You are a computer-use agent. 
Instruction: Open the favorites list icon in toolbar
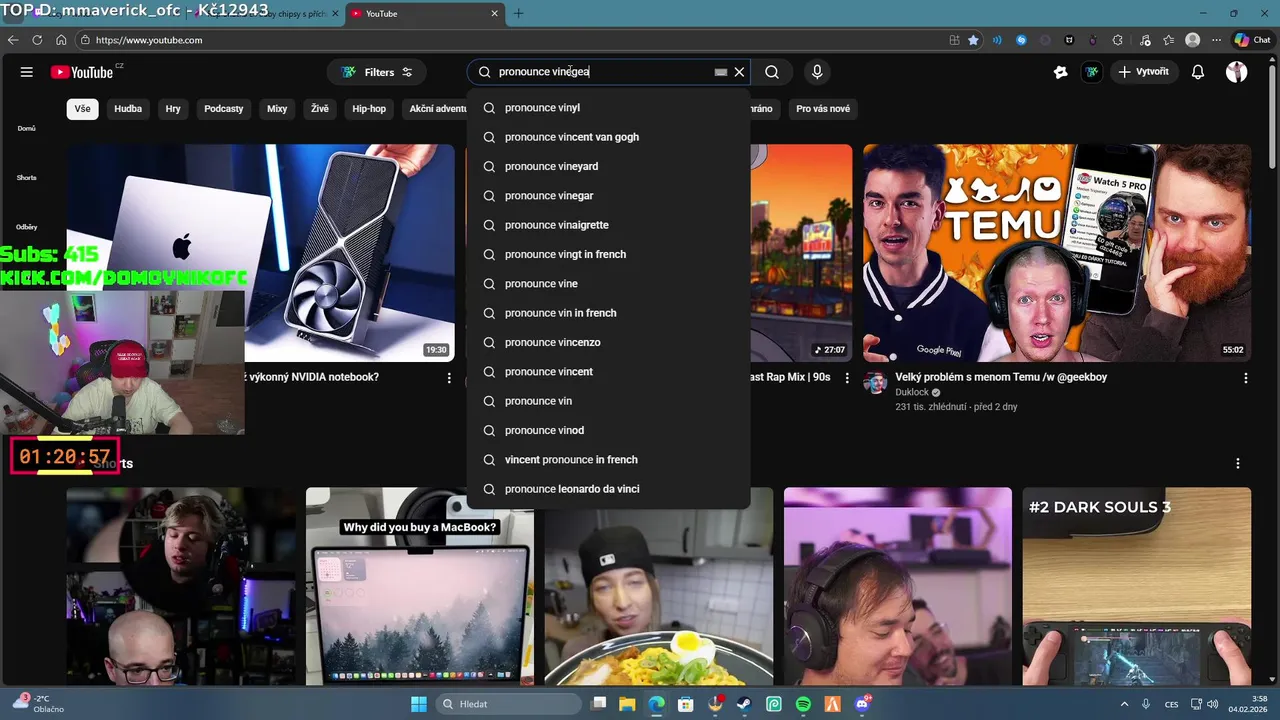click(1169, 40)
